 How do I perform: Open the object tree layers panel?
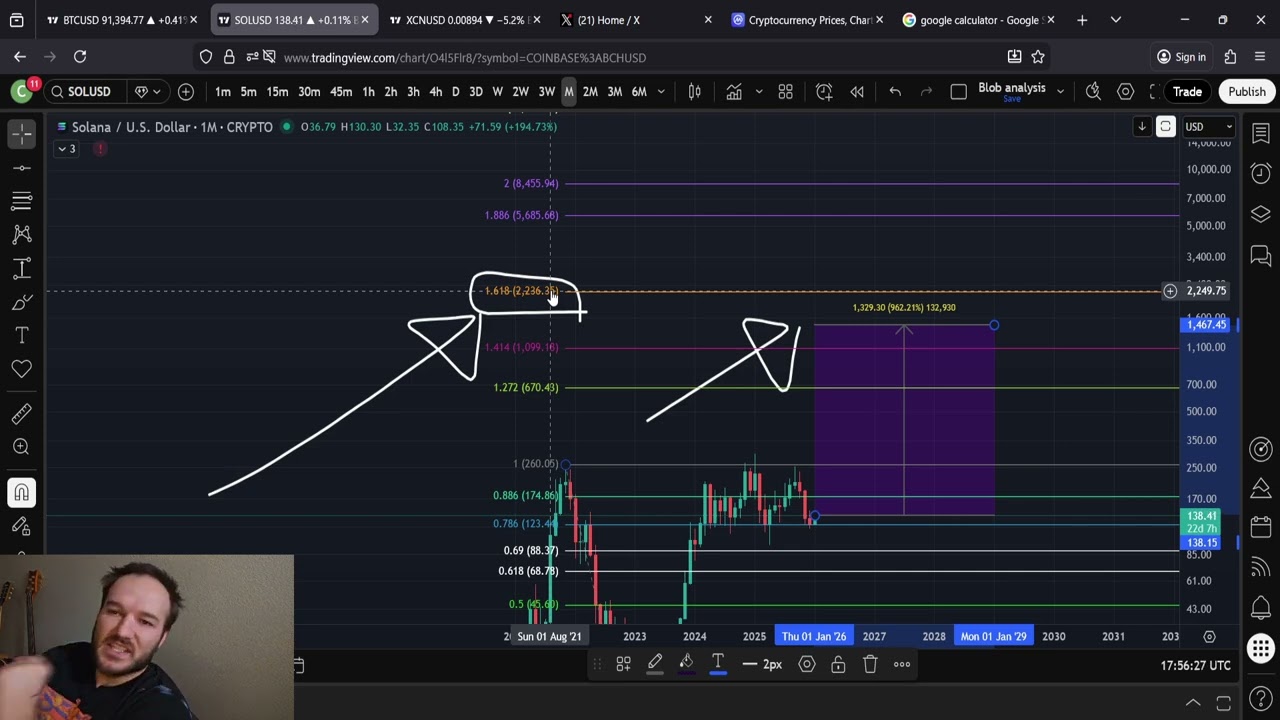pyautogui.click(x=1261, y=214)
